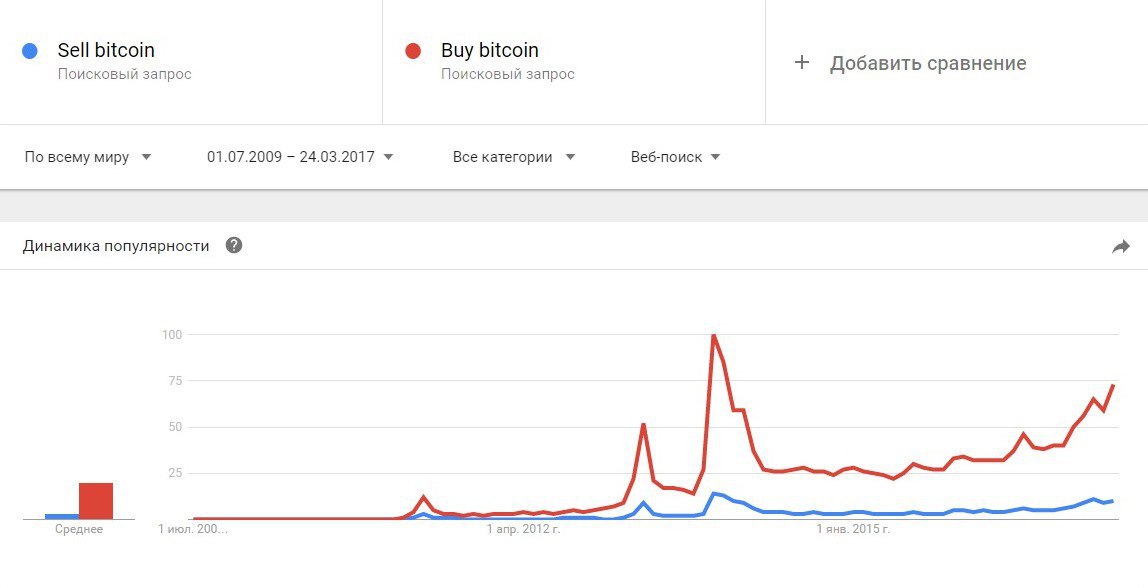Viewport: 1148px width, 588px height.
Task: Click the red dot for Buy bitcoin
Action: (x=413, y=51)
